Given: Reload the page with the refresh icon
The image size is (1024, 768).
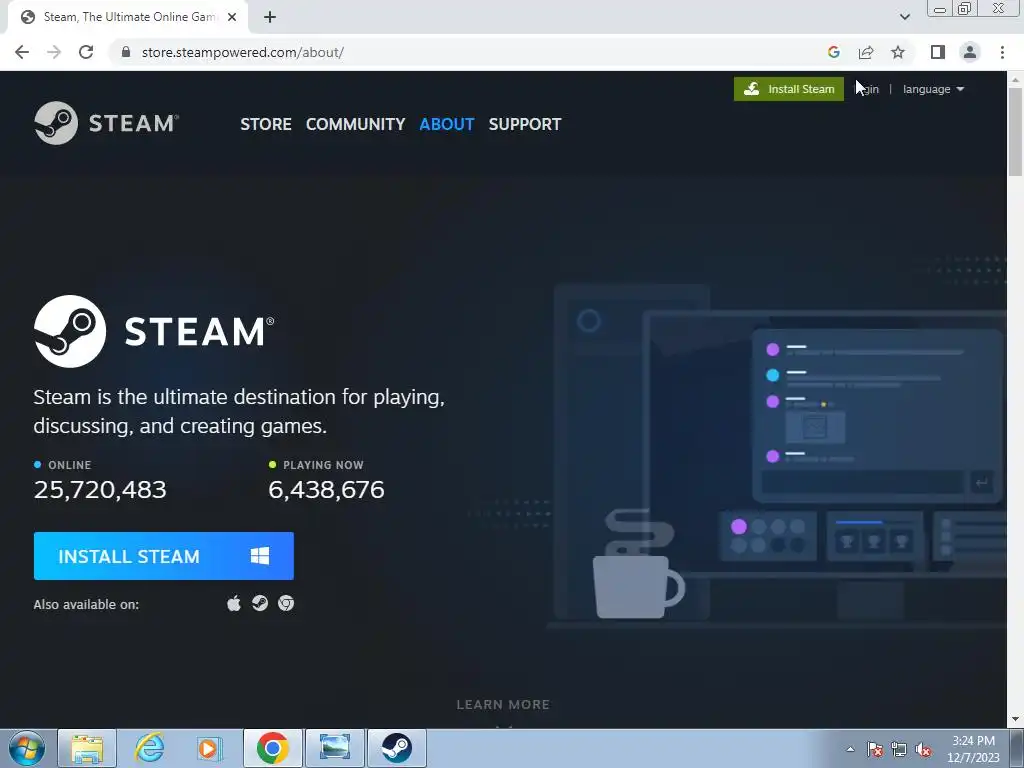Looking at the screenshot, I should coord(86,52).
